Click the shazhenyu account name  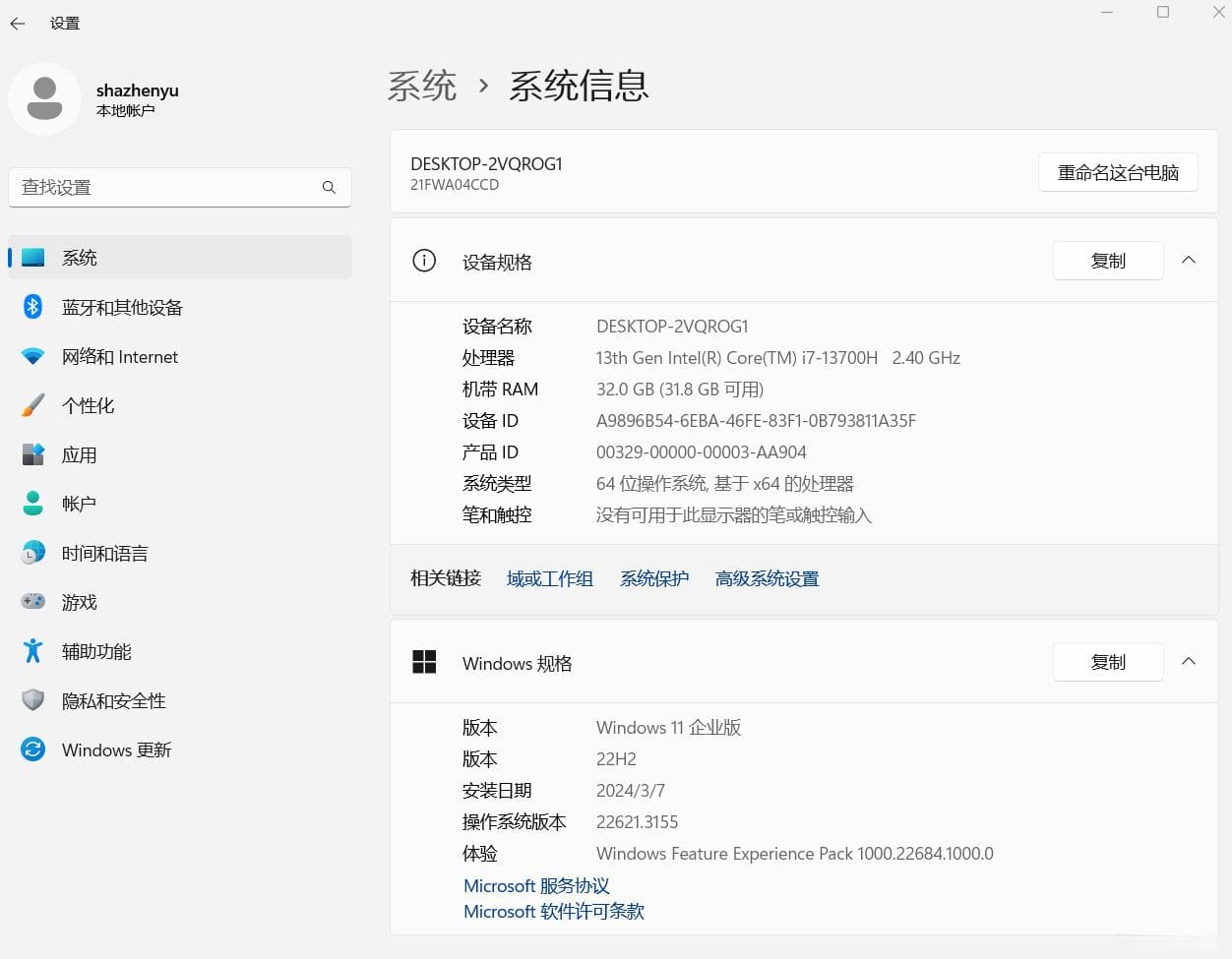tap(138, 90)
